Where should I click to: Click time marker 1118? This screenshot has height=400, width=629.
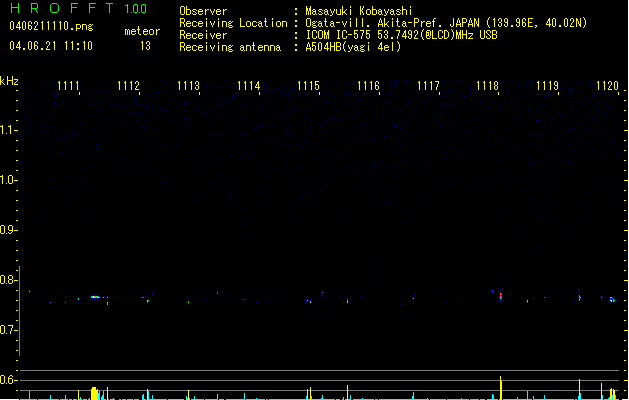487,86
